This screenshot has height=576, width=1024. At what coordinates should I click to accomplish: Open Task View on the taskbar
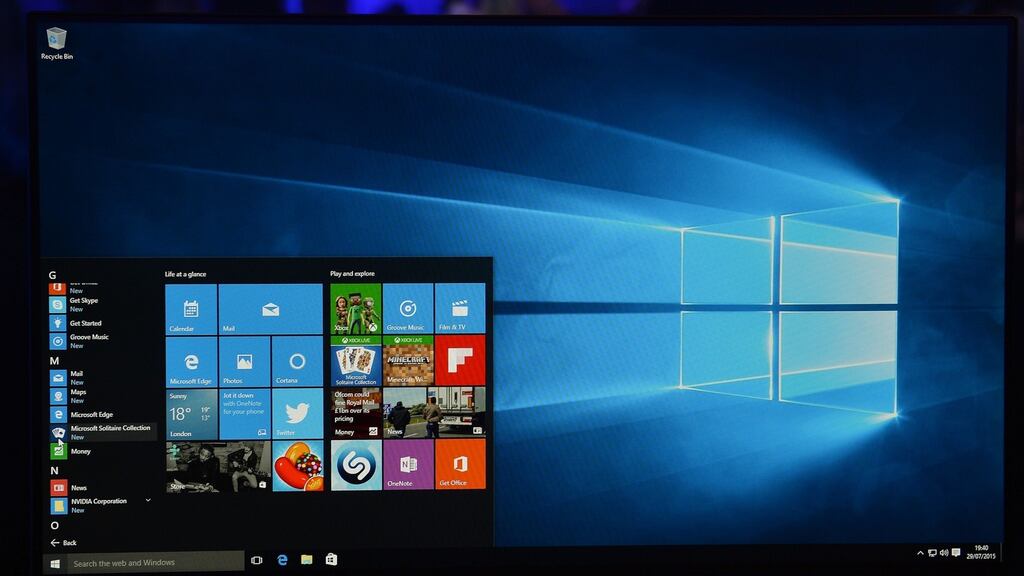click(x=257, y=561)
